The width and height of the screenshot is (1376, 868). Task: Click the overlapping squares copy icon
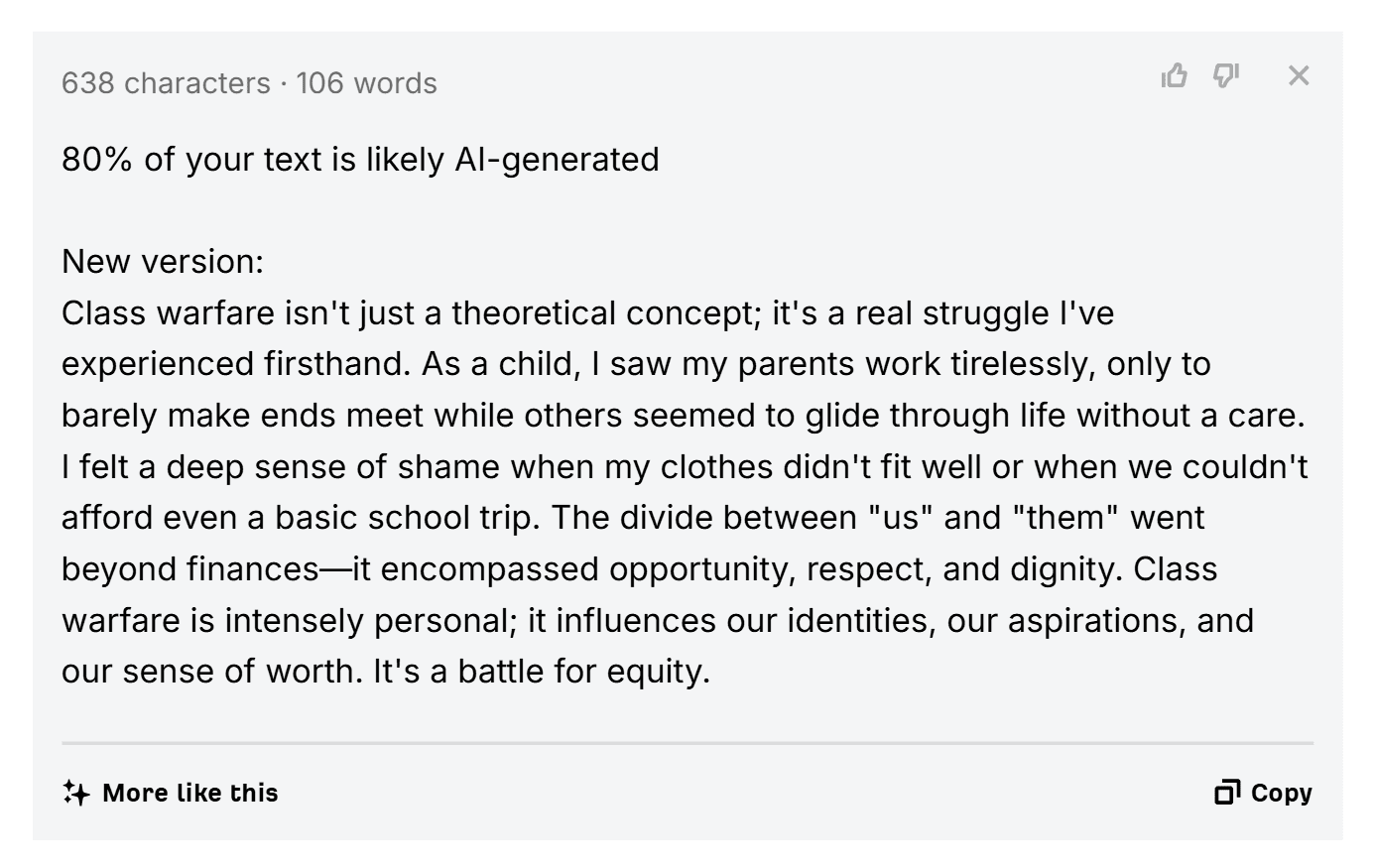click(1227, 793)
